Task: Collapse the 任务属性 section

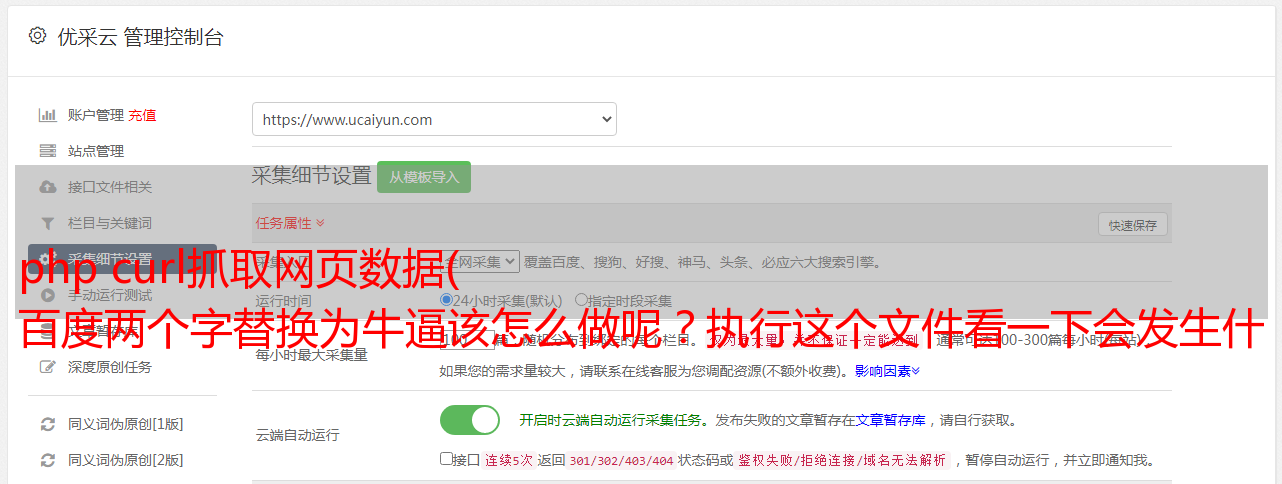Action: tap(290, 223)
